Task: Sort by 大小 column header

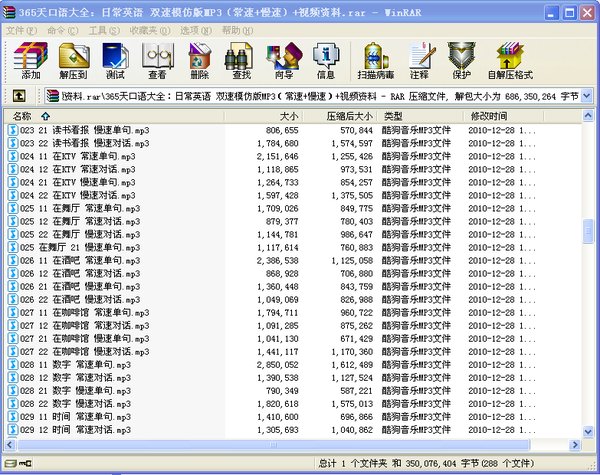Action: pos(263,116)
